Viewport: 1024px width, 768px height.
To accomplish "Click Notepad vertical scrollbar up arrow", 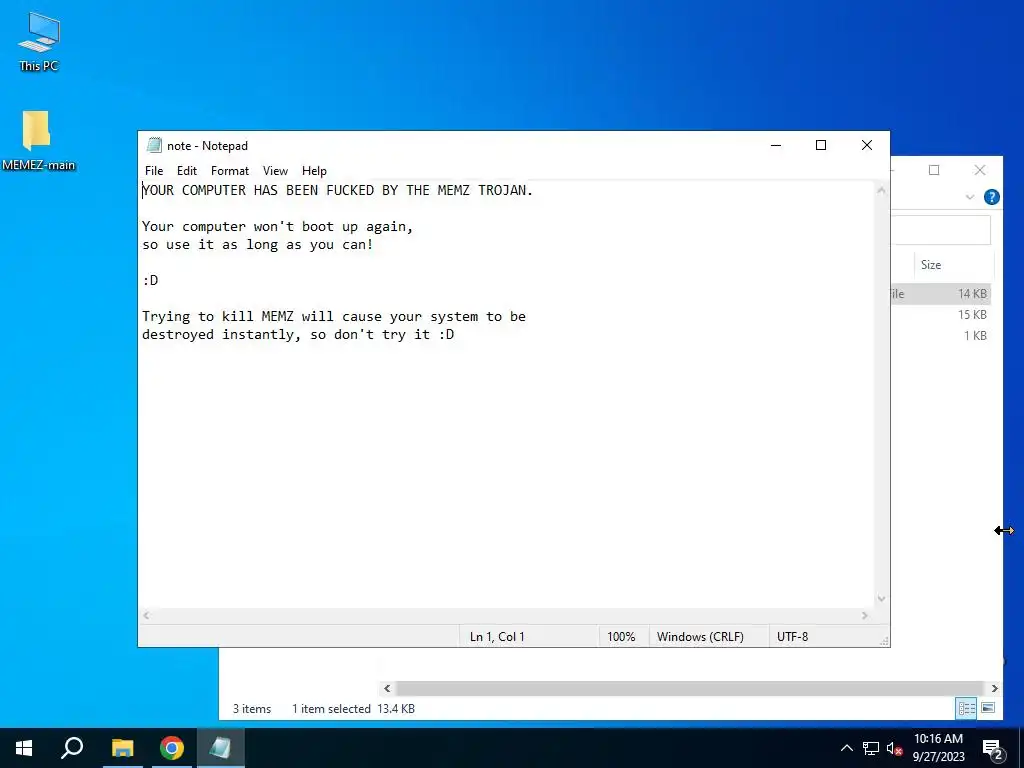I will [x=882, y=190].
